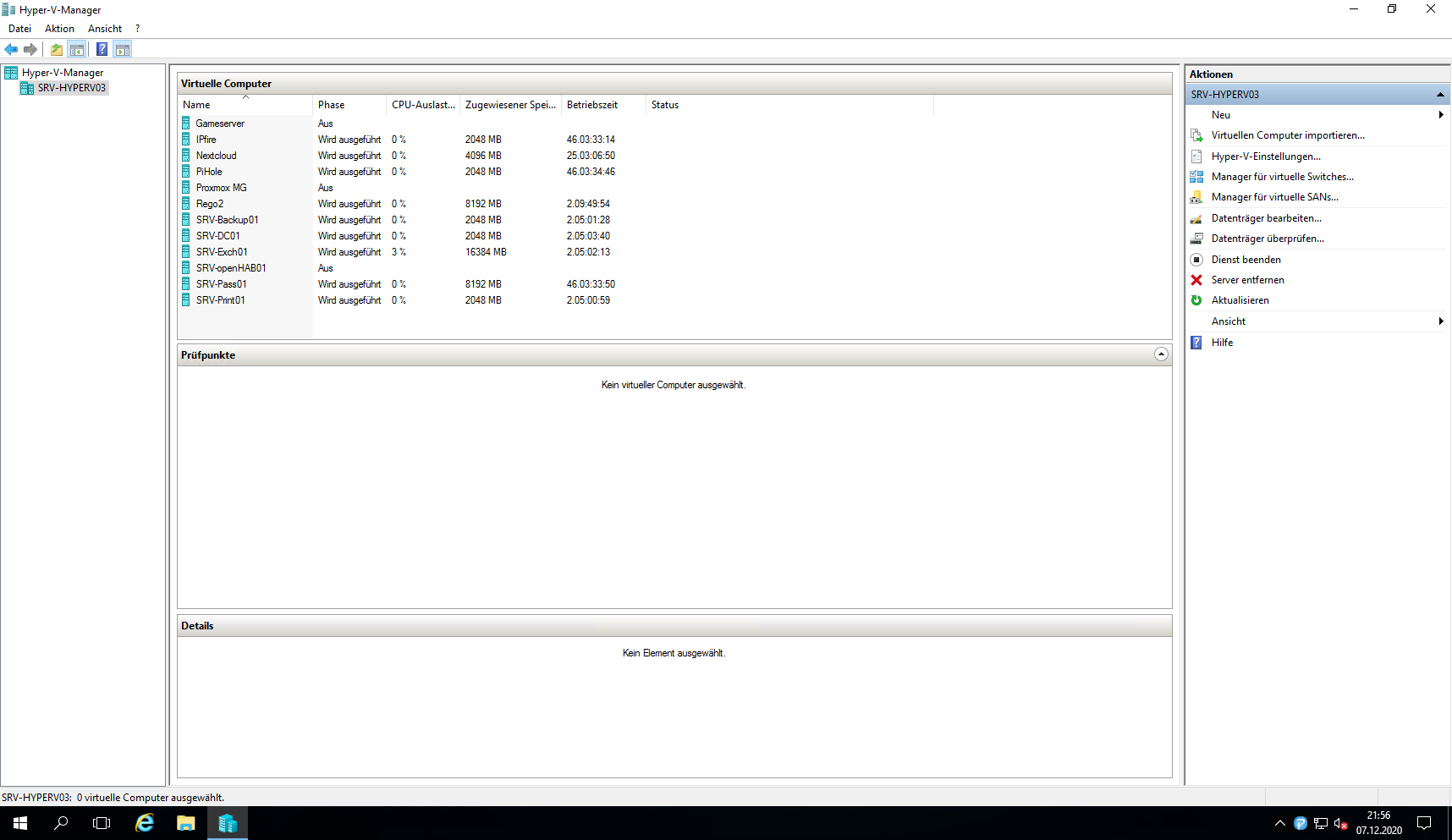This screenshot has height=840, width=1452.
Task: Click the Nextcloud VM icon
Action: point(186,156)
